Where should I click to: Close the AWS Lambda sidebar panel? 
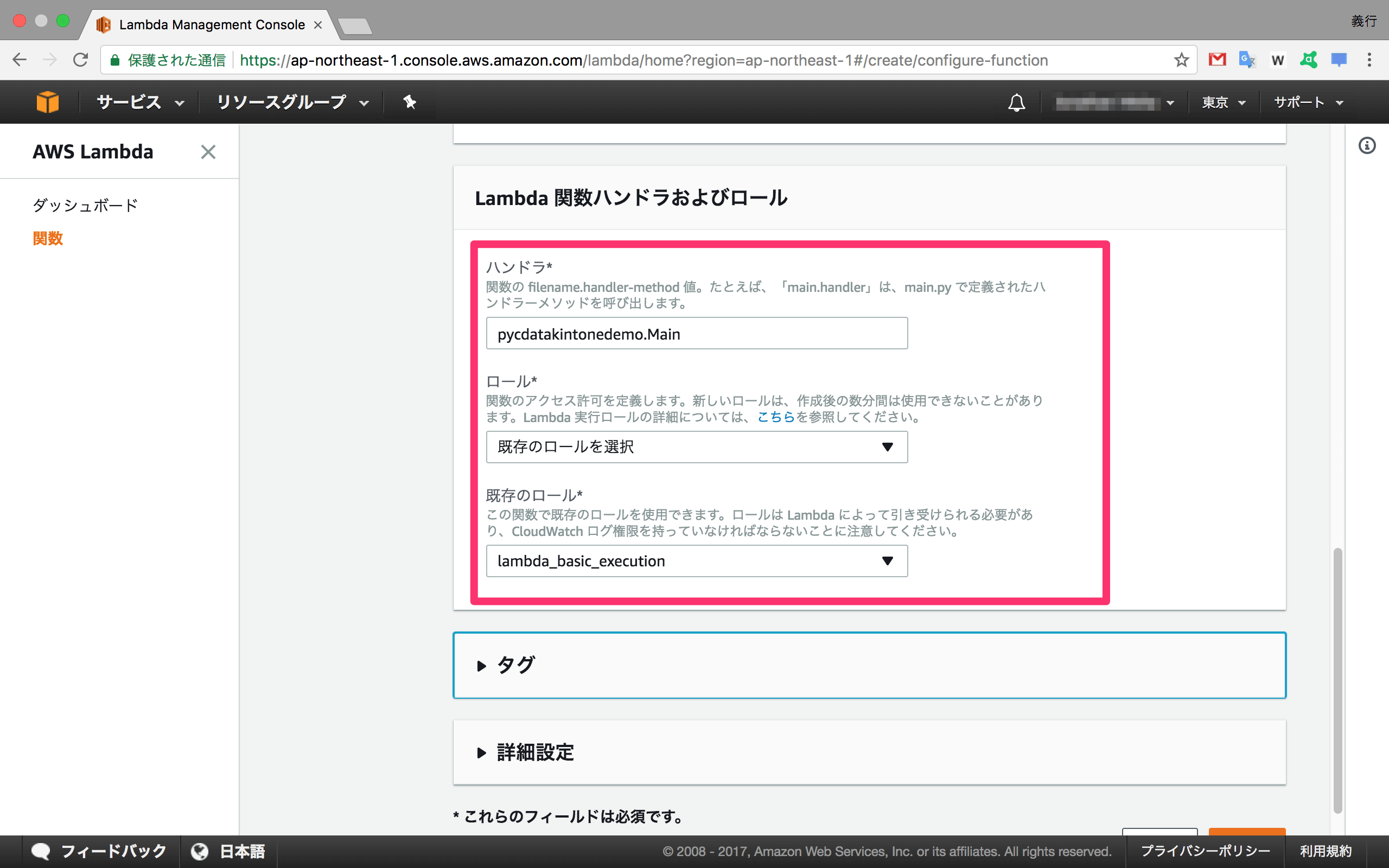click(x=208, y=152)
